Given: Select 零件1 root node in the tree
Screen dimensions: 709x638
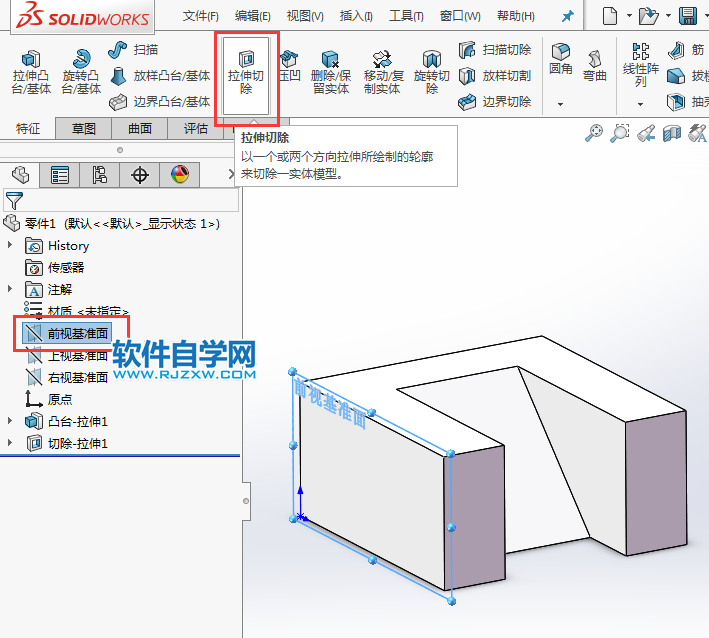Looking at the screenshot, I should (111, 223).
